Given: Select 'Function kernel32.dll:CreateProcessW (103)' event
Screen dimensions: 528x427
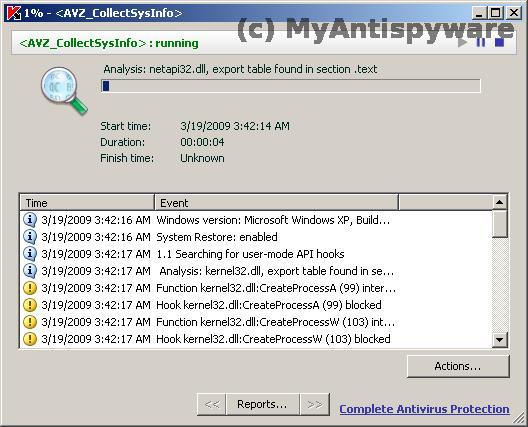Looking at the screenshot, I should (x=256, y=322).
